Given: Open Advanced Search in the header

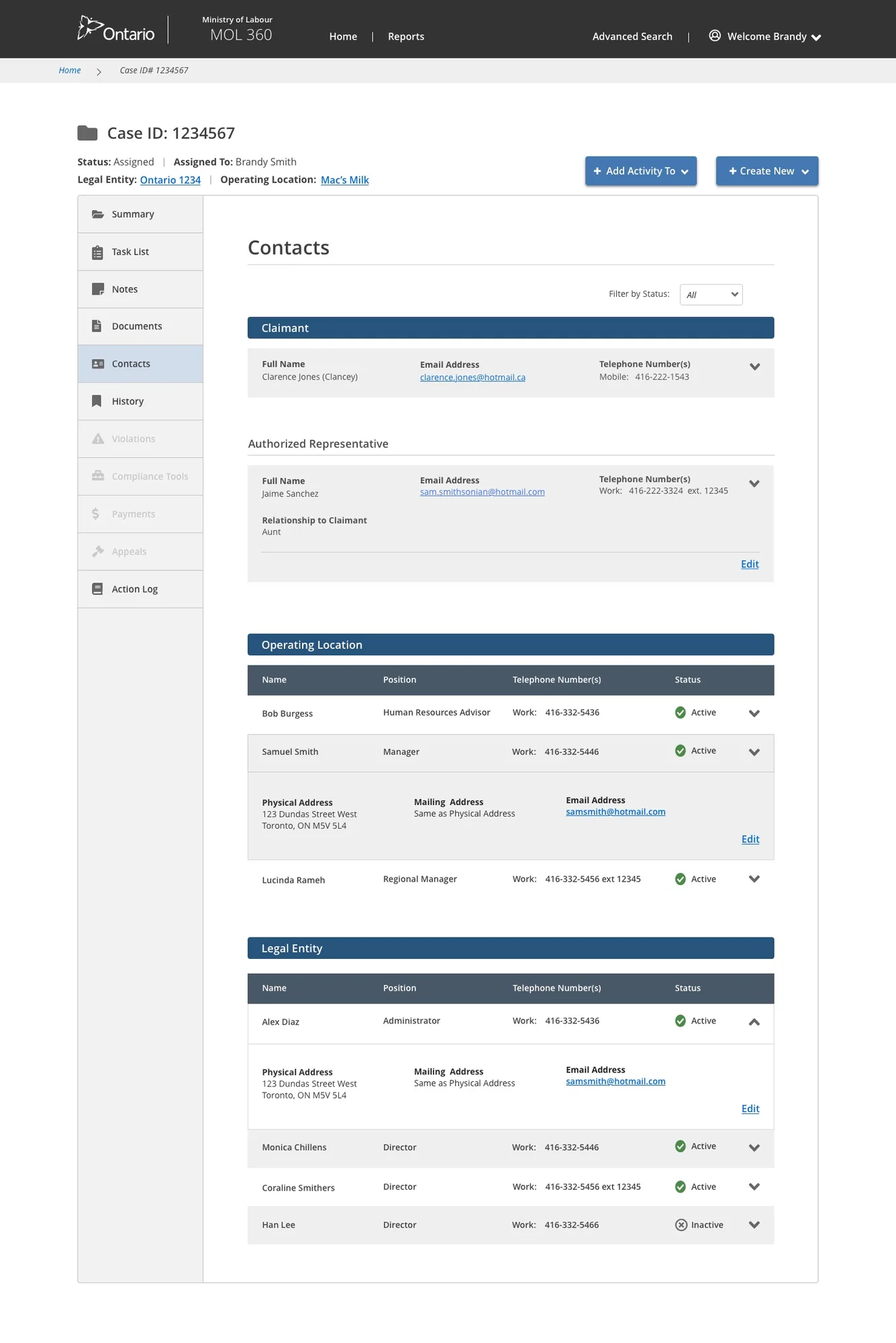Looking at the screenshot, I should tap(632, 36).
